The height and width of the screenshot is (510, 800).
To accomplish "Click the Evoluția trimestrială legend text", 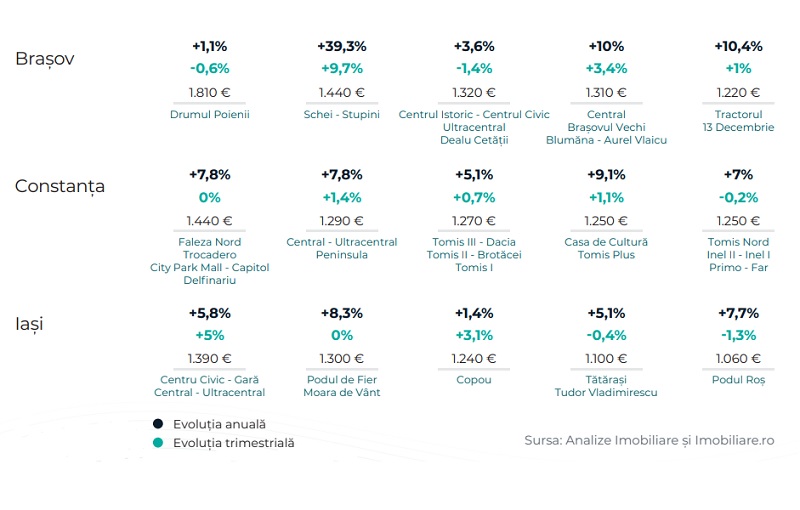I will coord(233,442).
